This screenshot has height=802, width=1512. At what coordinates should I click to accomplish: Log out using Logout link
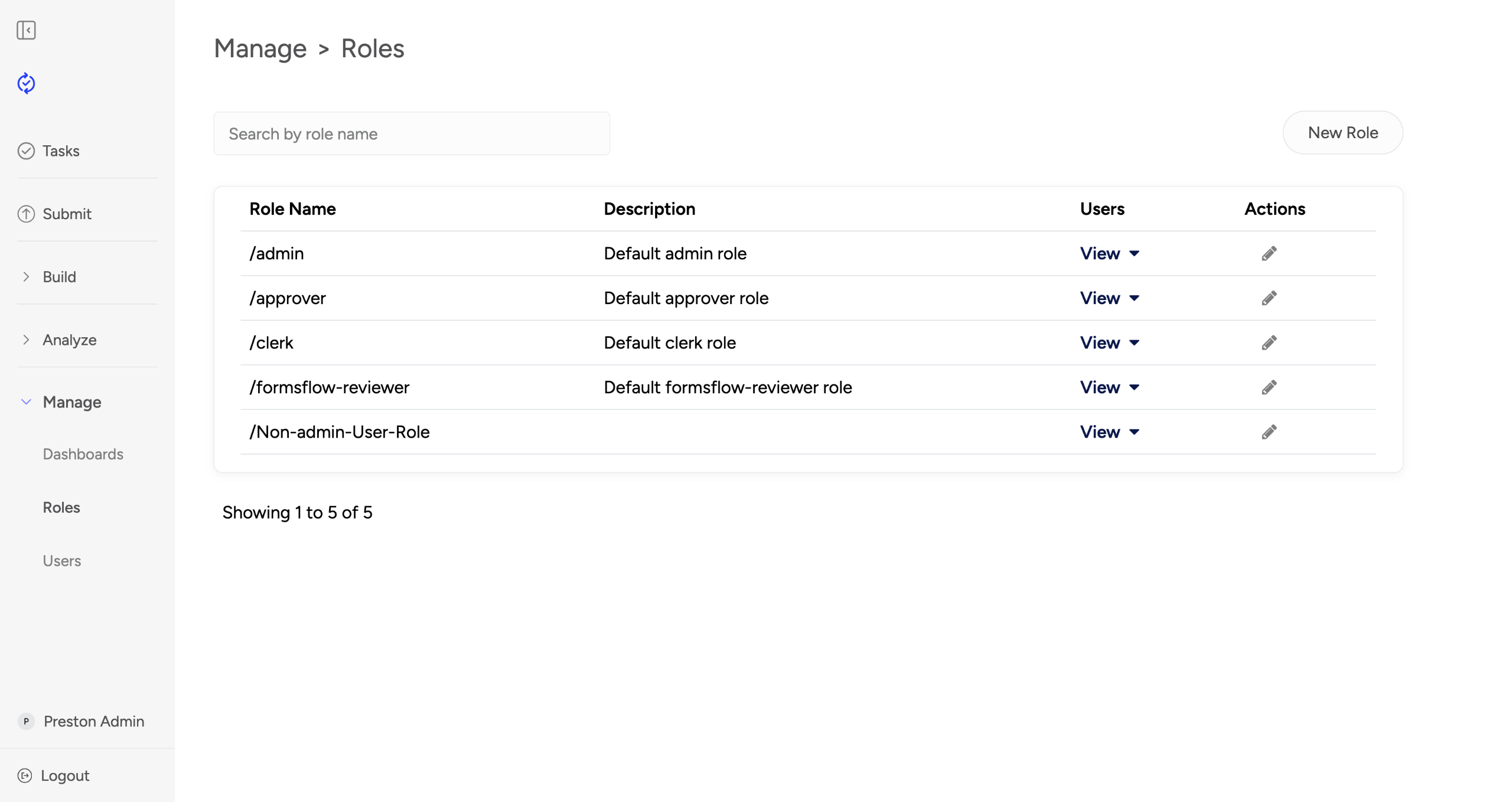pyautogui.click(x=64, y=775)
